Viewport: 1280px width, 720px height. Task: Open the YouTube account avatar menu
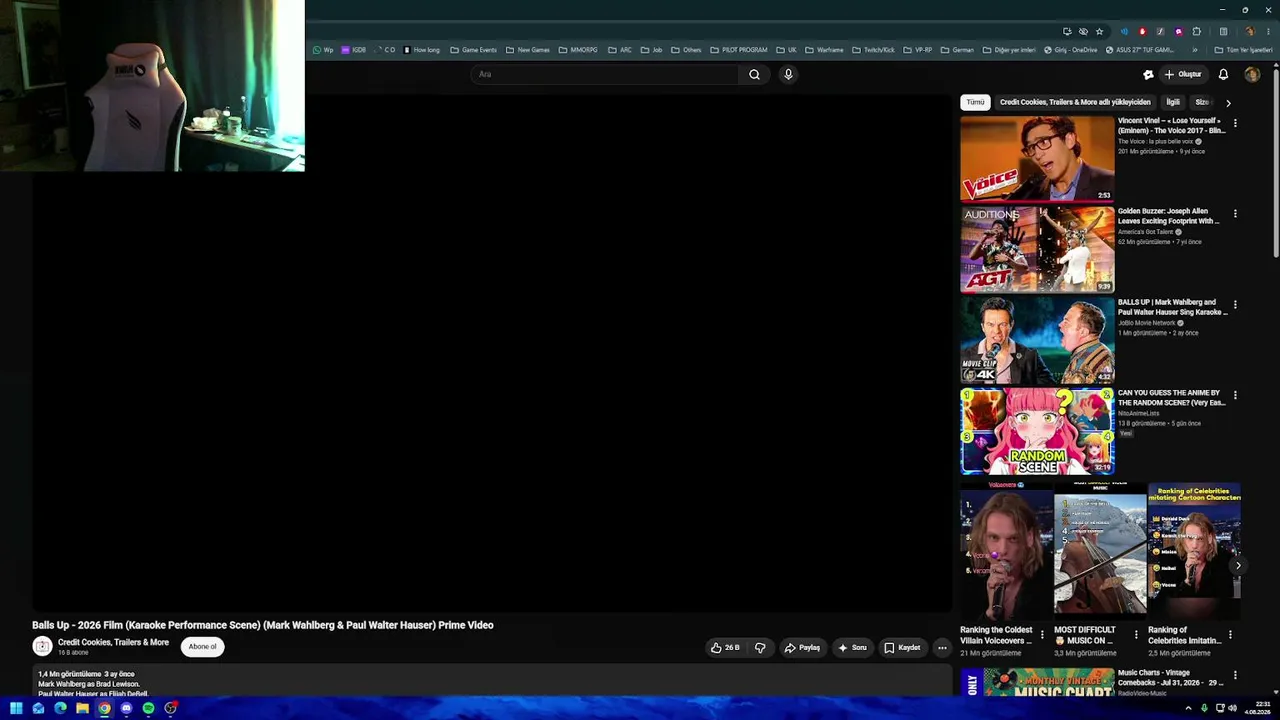[1252, 74]
